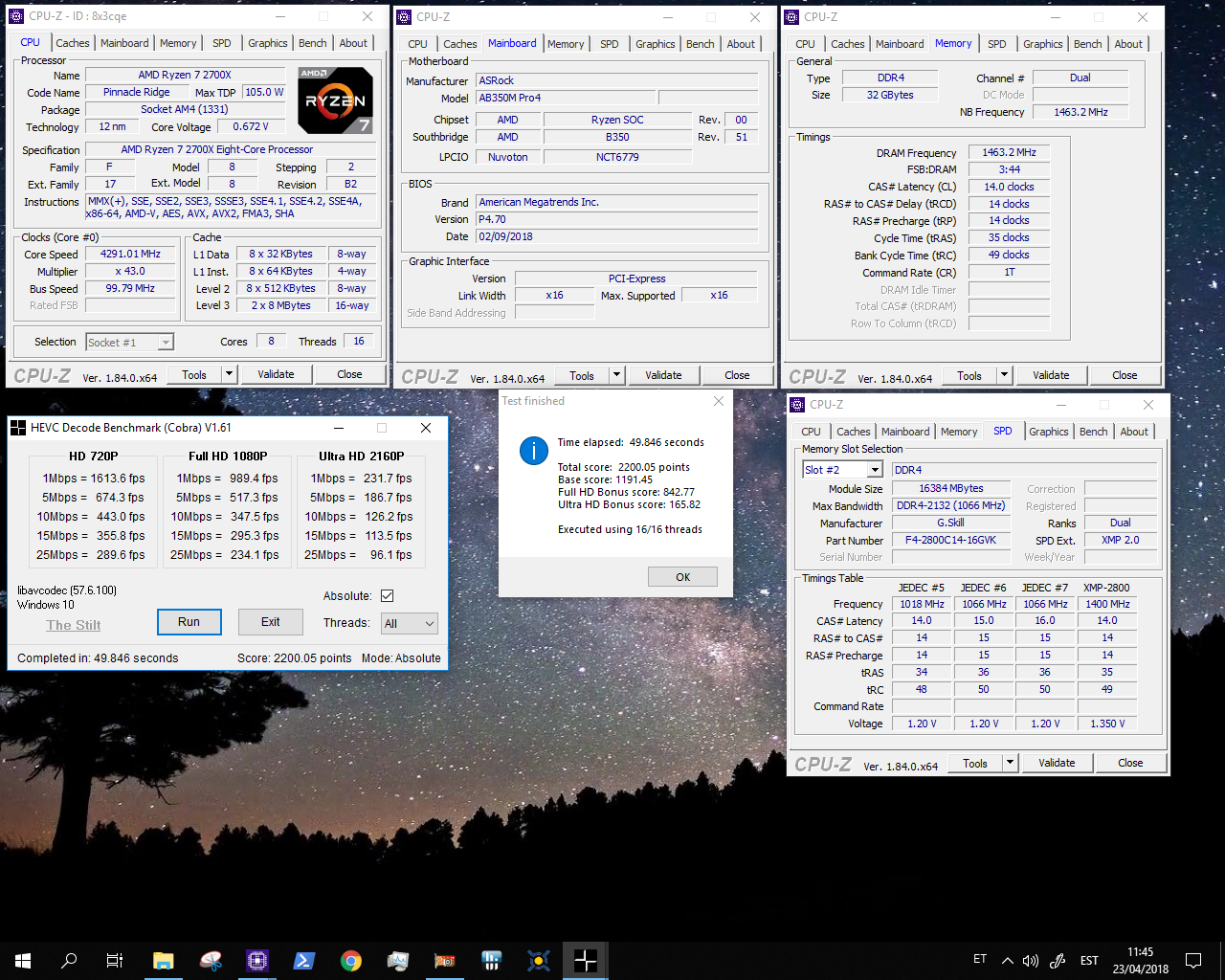Open the Windows Start menu
Viewport: 1225px width, 980px height.
click(23, 960)
